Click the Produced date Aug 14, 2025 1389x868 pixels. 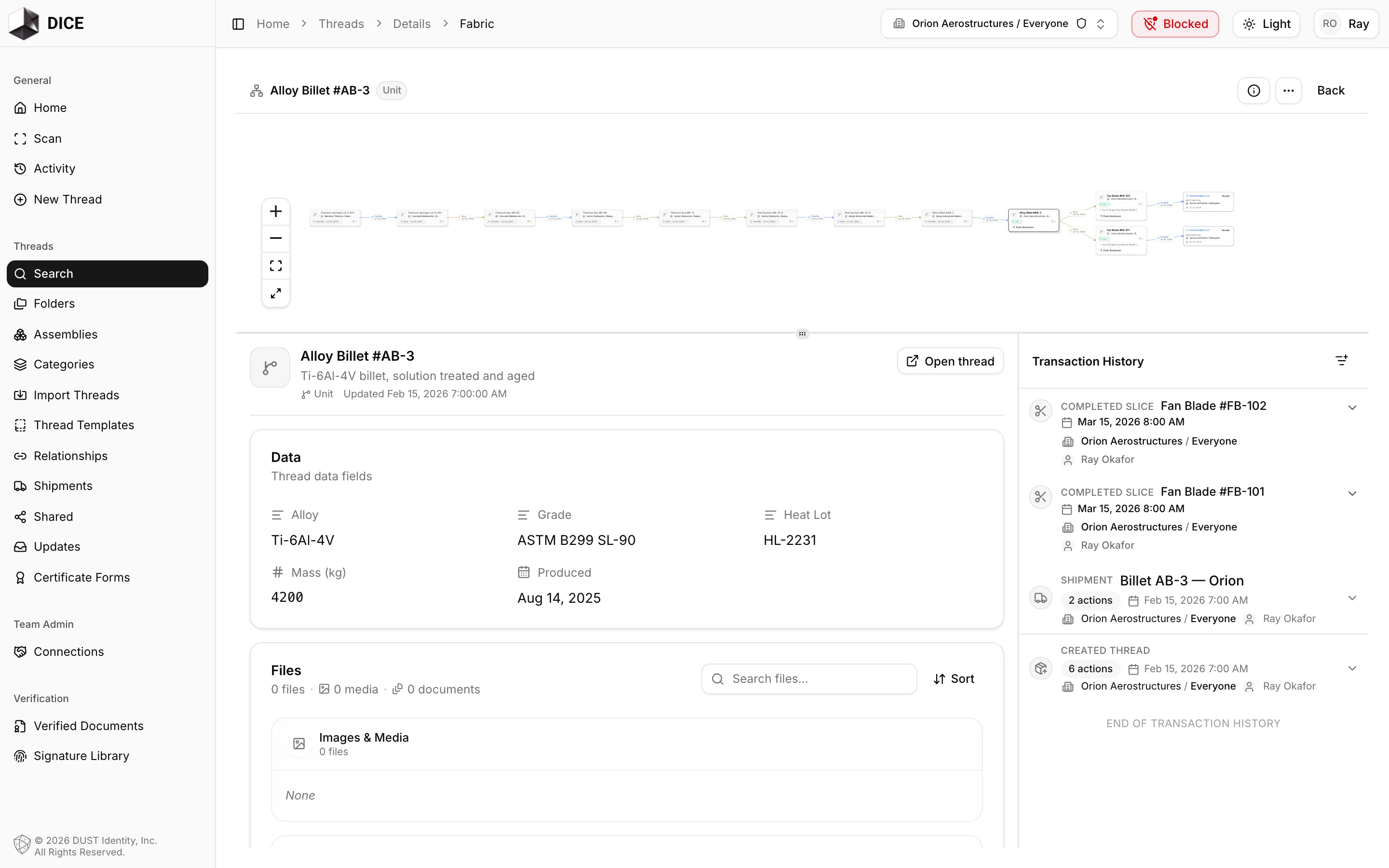coord(559,598)
